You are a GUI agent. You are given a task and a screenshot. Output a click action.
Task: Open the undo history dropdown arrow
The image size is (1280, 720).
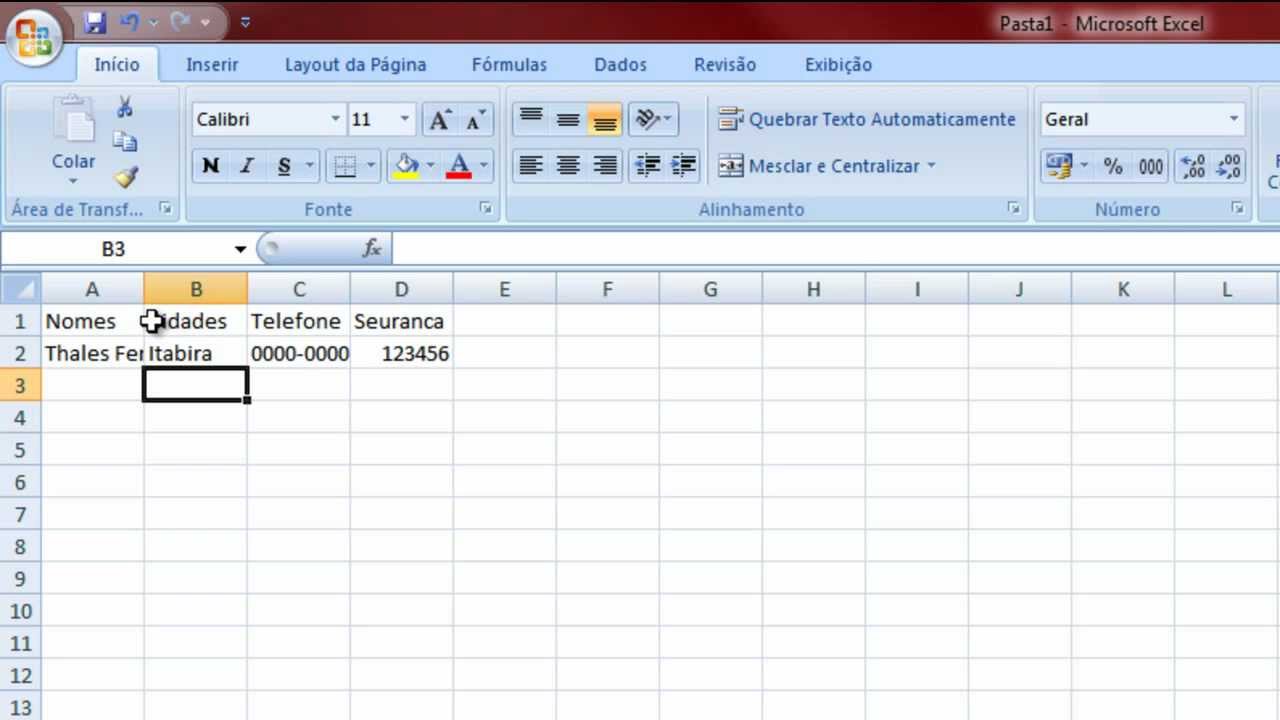point(153,22)
